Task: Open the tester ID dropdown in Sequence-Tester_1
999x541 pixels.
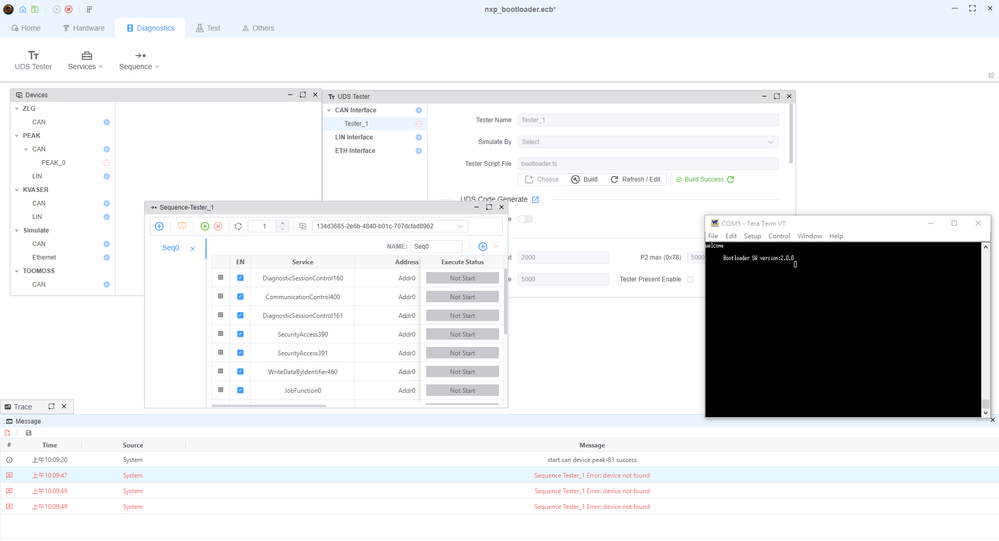Action: click(x=390, y=226)
